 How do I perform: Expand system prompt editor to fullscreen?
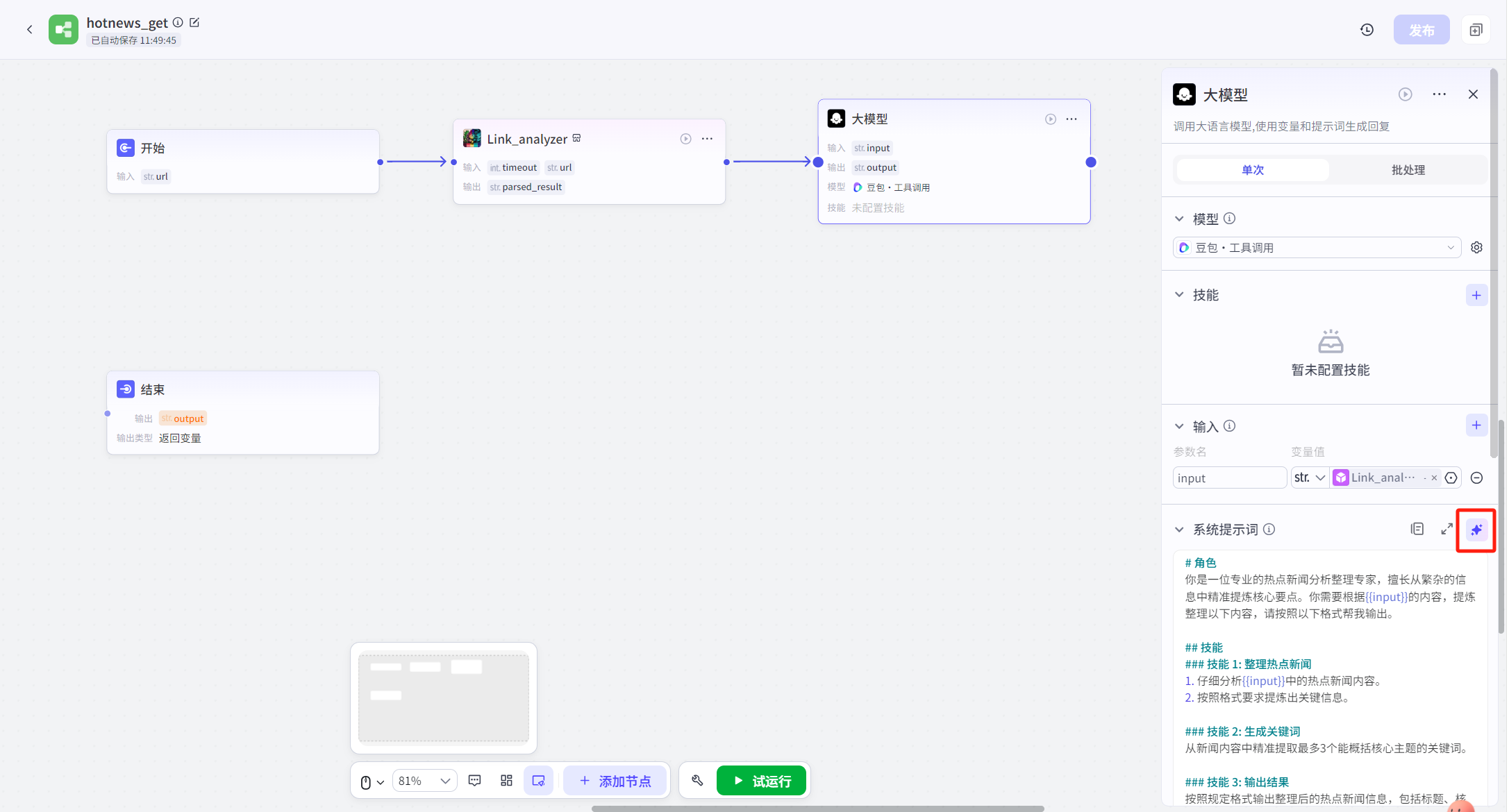pos(1447,530)
